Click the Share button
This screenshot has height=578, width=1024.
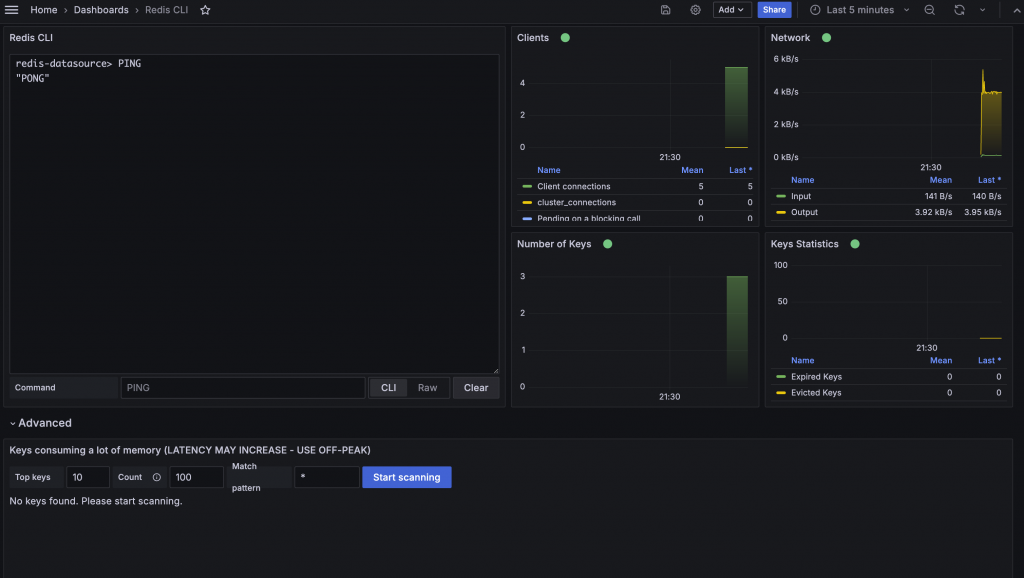point(775,10)
